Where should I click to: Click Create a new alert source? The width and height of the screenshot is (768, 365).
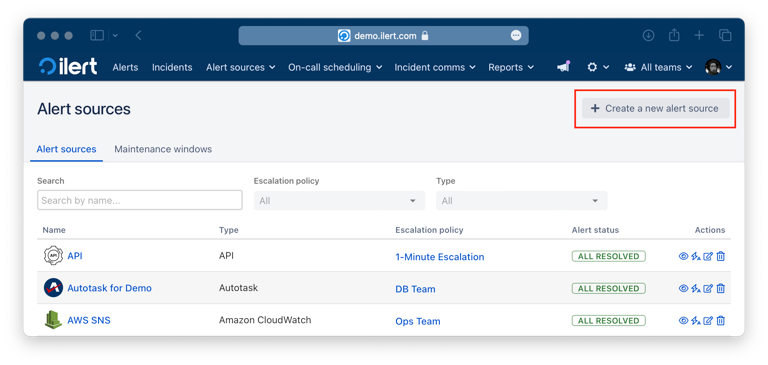655,108
